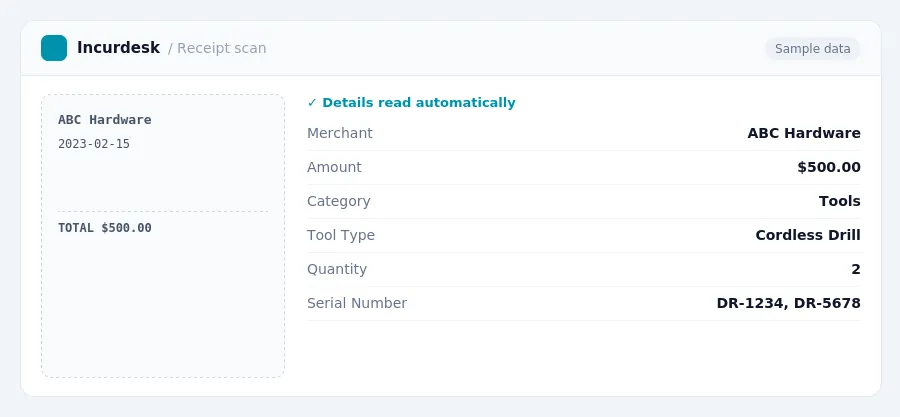Click the Tool Type field label
900x417 pixels.
(x=341, y=235)
